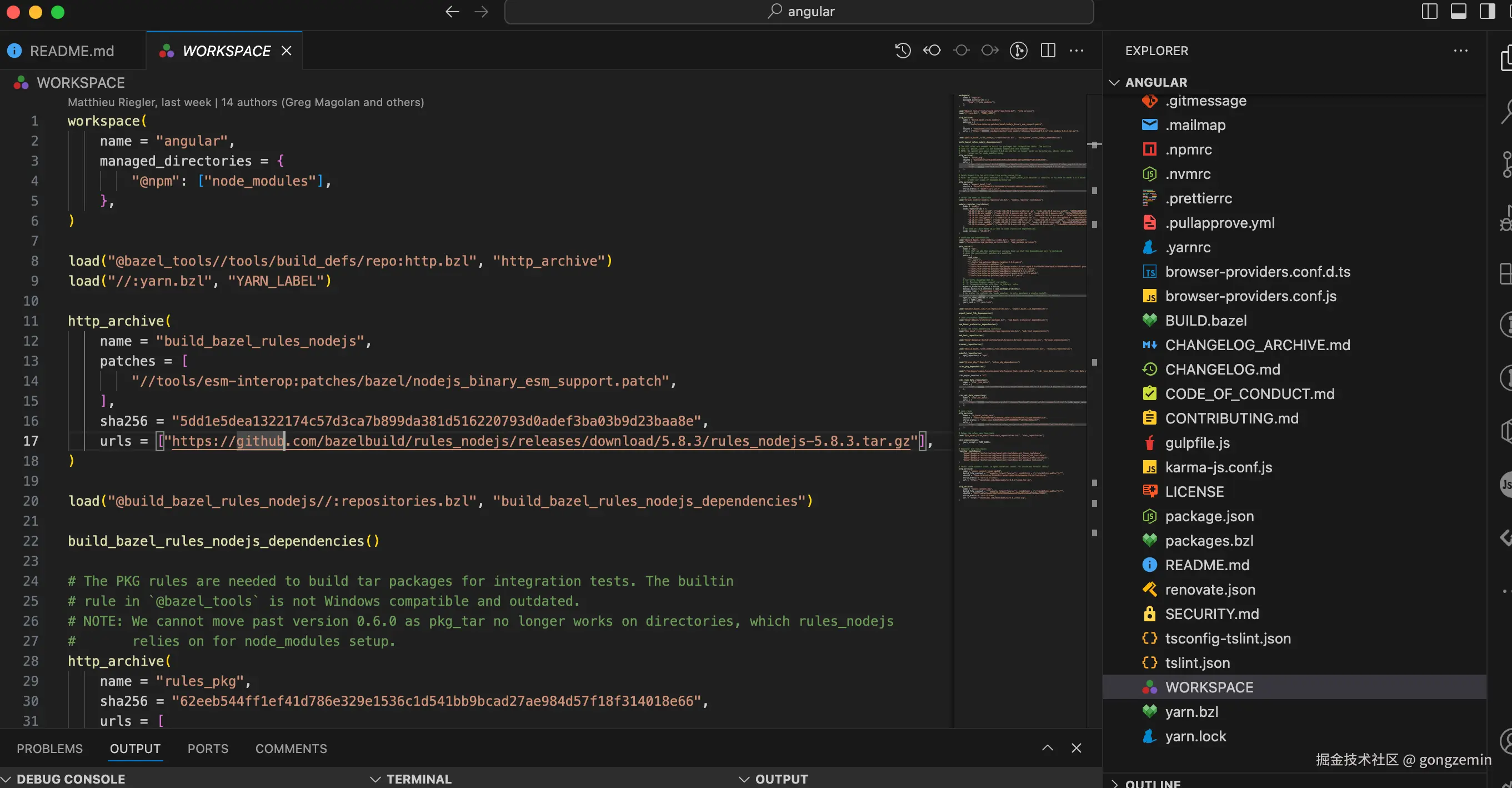Screen dimensions: 1512x788
Task: Open the rules_nodejs GitHub download URL
Action: pyautogui.click(x=540, y=441)
